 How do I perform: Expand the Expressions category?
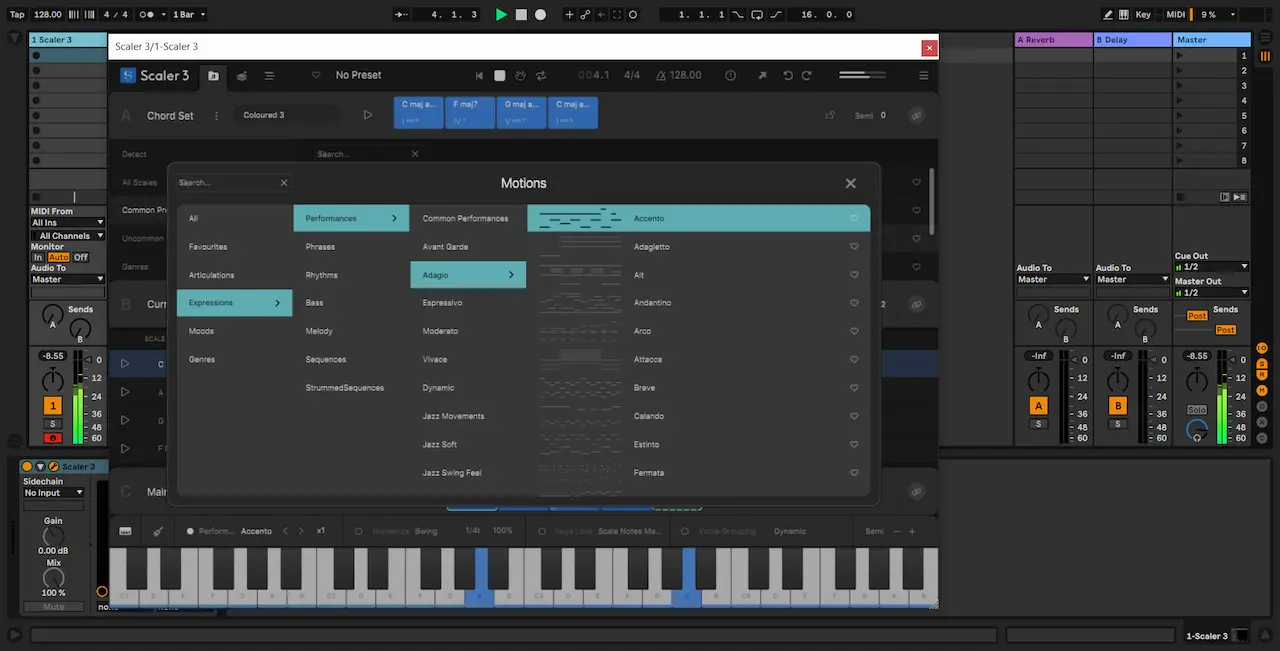(x=234, y=303)
